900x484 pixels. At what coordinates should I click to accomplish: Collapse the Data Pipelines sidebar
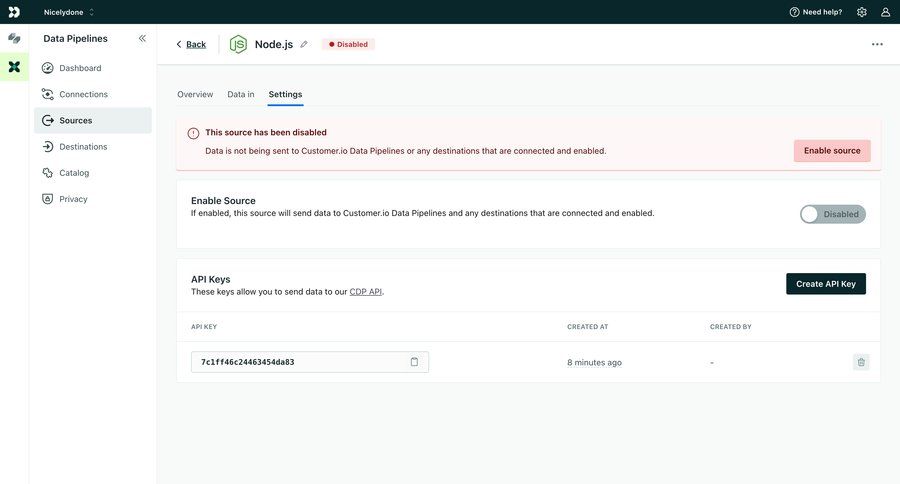click(x=142, y=38)
